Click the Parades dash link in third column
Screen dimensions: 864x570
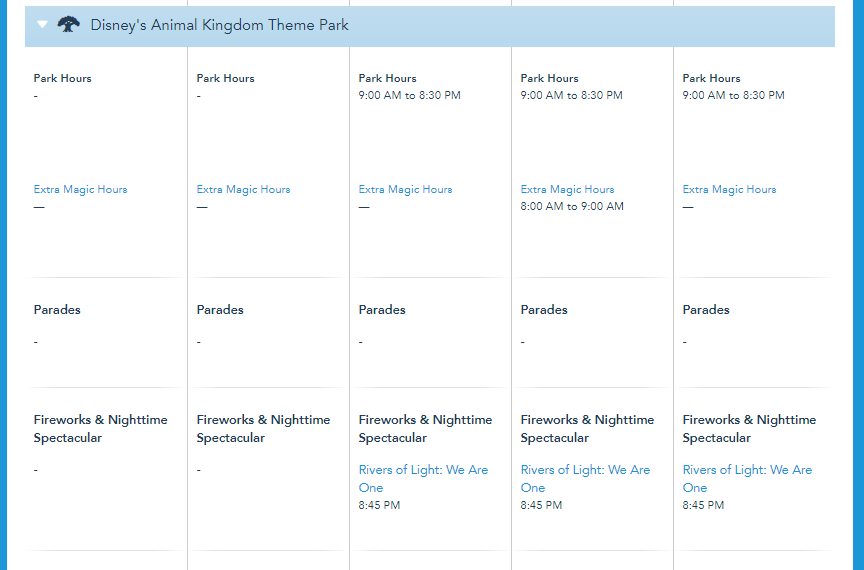(360, 342)
